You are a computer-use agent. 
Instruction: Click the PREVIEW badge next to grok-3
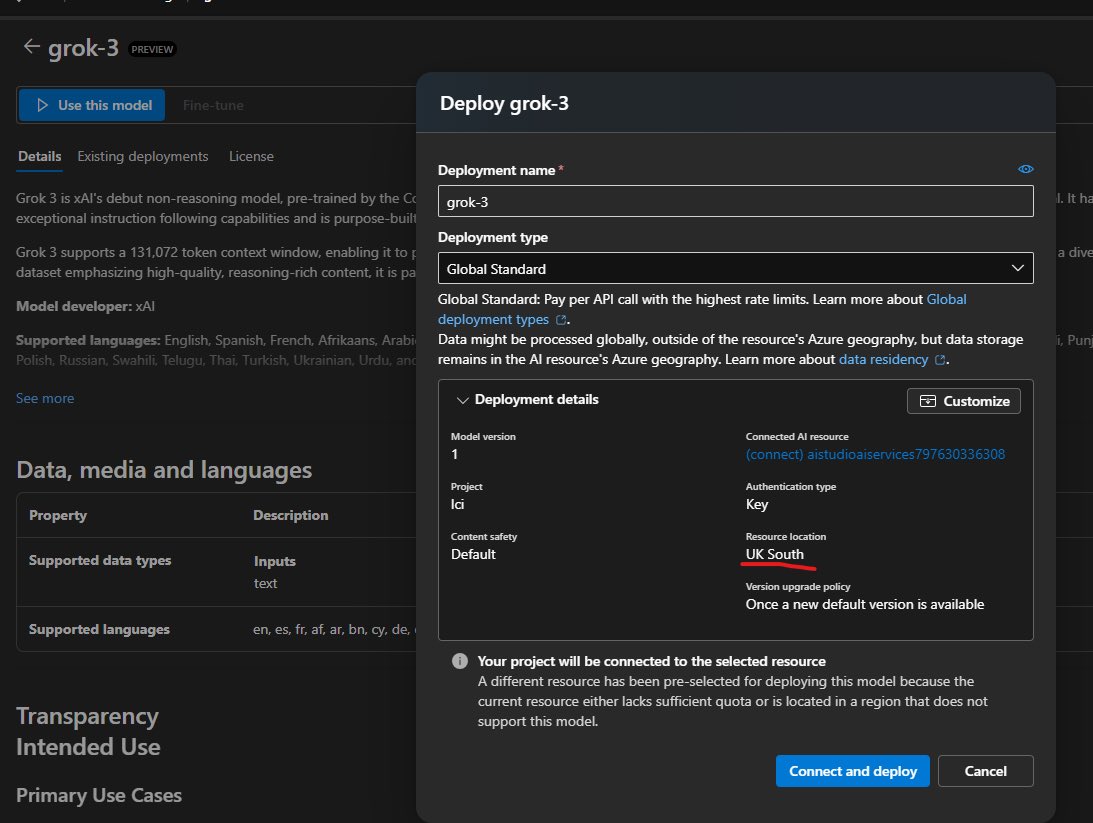(x=152, y=49)
